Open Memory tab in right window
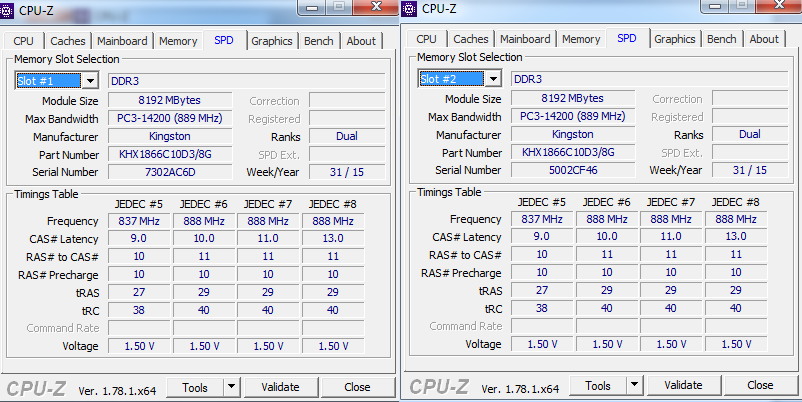This screenshot has height=402, width=802. [x=581, y=39]
